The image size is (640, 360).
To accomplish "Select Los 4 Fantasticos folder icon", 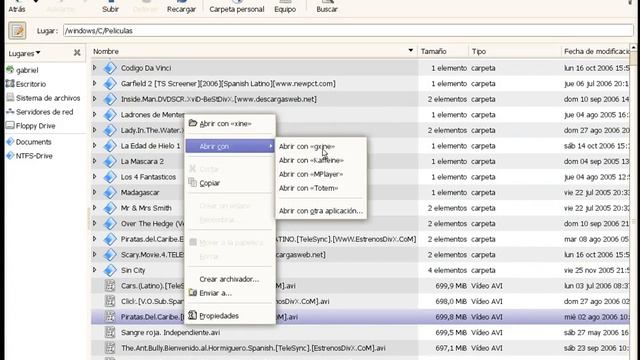I will [x=110, y=177].
